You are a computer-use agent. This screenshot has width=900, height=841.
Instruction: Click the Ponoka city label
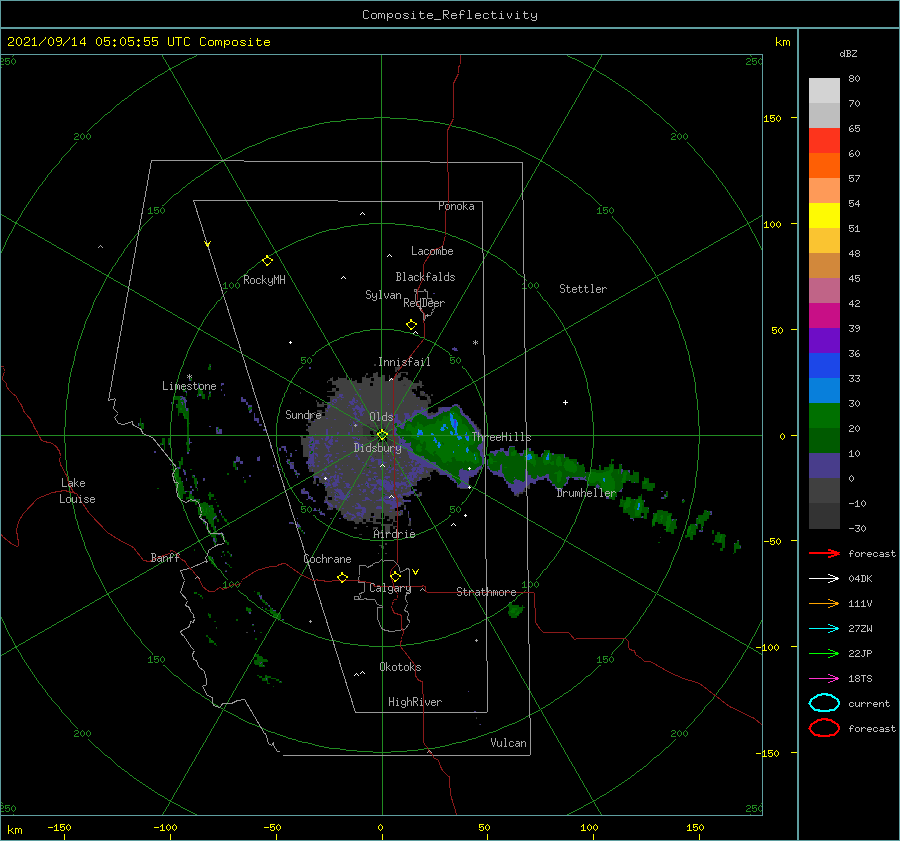click(456, 206)
